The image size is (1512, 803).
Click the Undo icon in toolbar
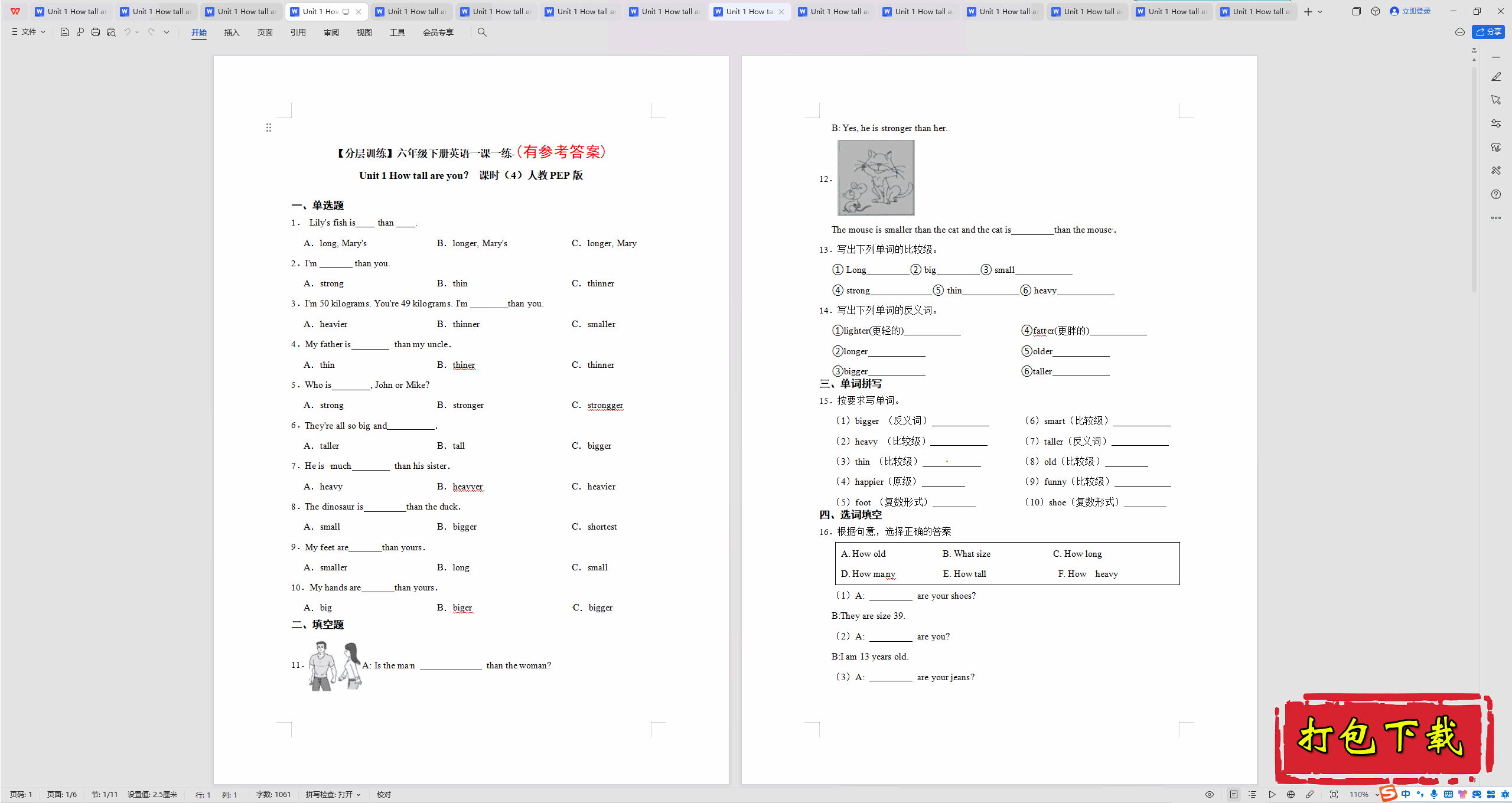(x=130, y=32)
